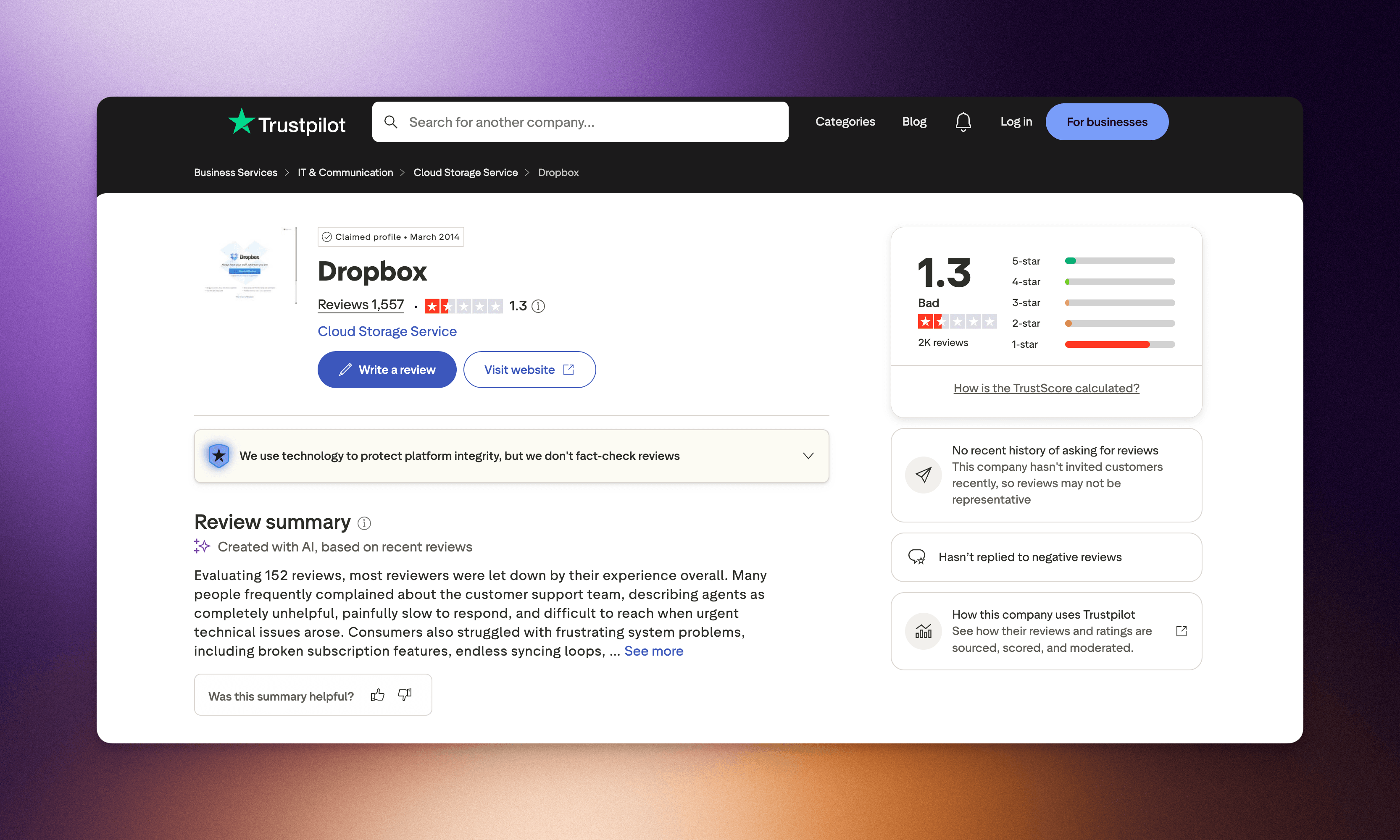This screenshot has width=1400, height=840.
Task: Click the Claimed profile March 2014 badge
Action: pyautogui.click(x=391, y=236)
